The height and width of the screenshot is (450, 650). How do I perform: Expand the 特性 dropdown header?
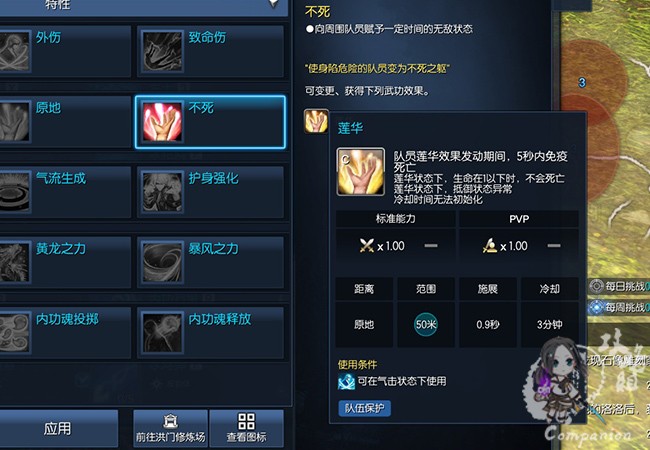click(x=143, y=7)
